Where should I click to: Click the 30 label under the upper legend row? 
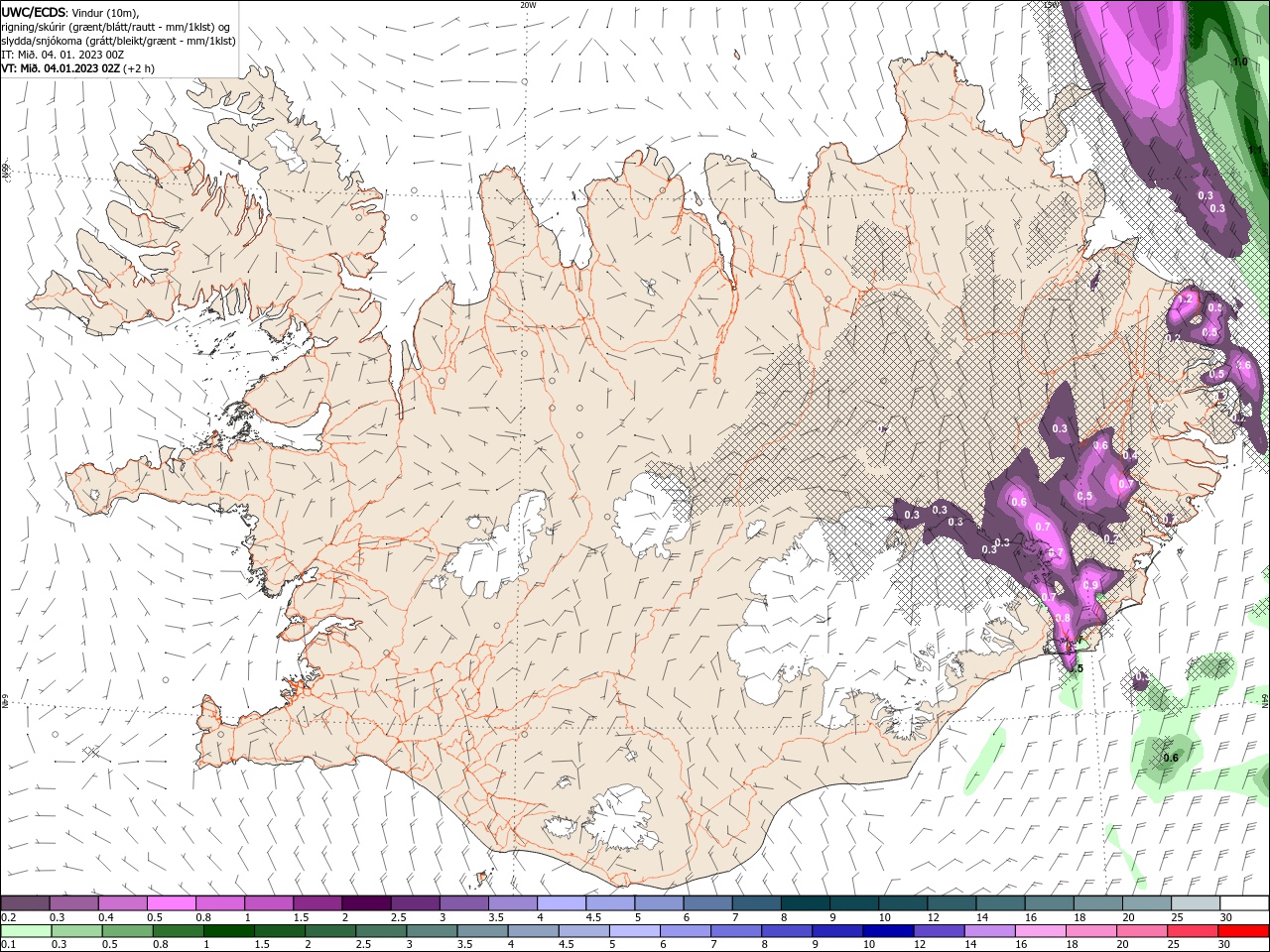[x=1225, y=917]
